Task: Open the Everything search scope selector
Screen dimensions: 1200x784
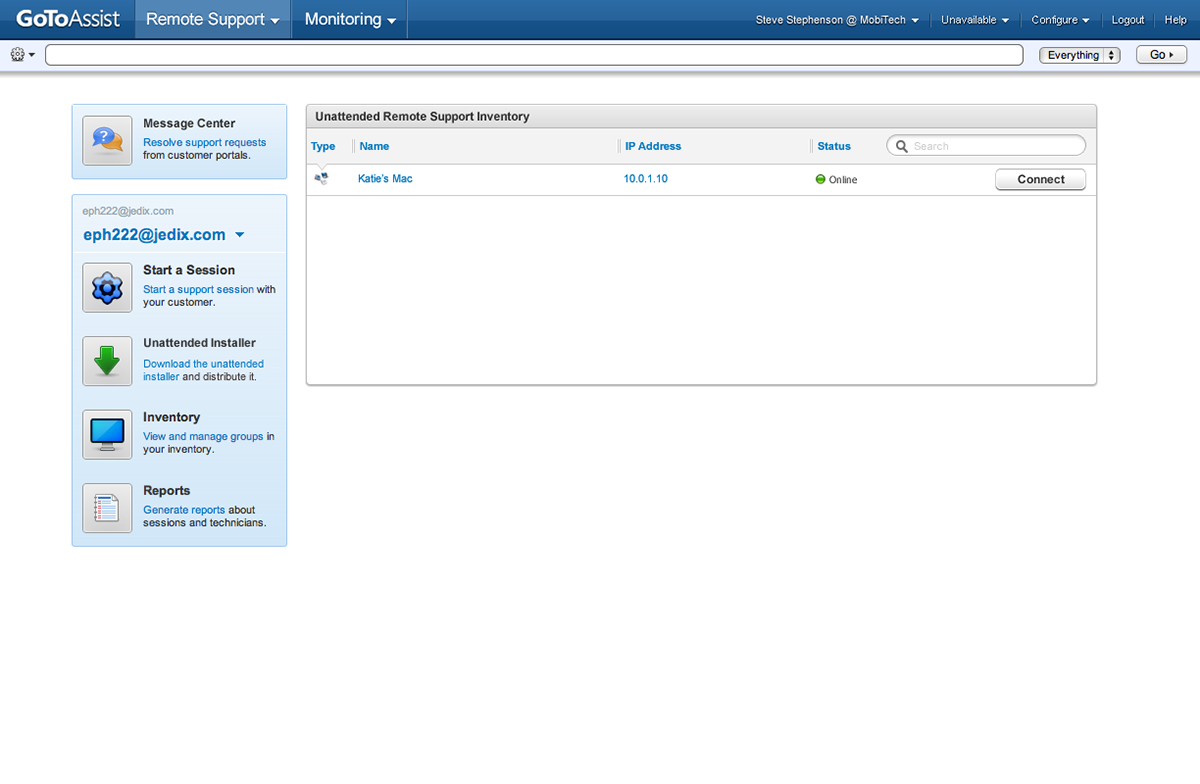Action: (1080, 55)
